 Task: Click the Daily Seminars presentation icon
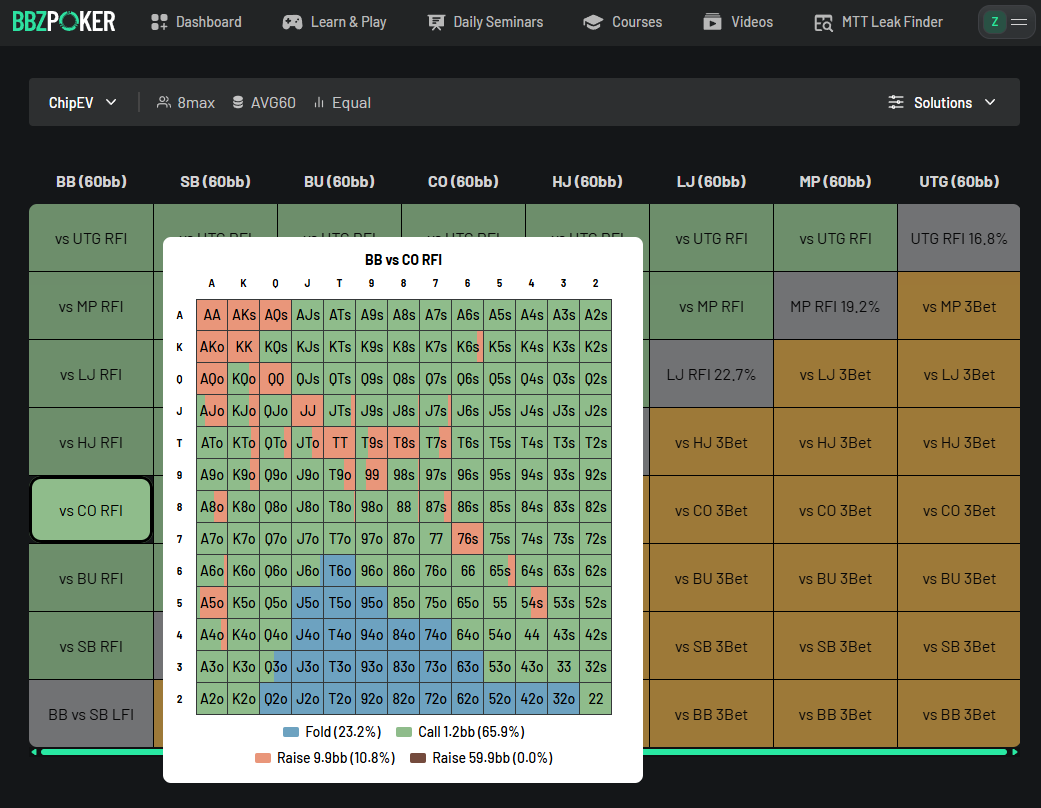pyautogui.click(x=436, y=22)
